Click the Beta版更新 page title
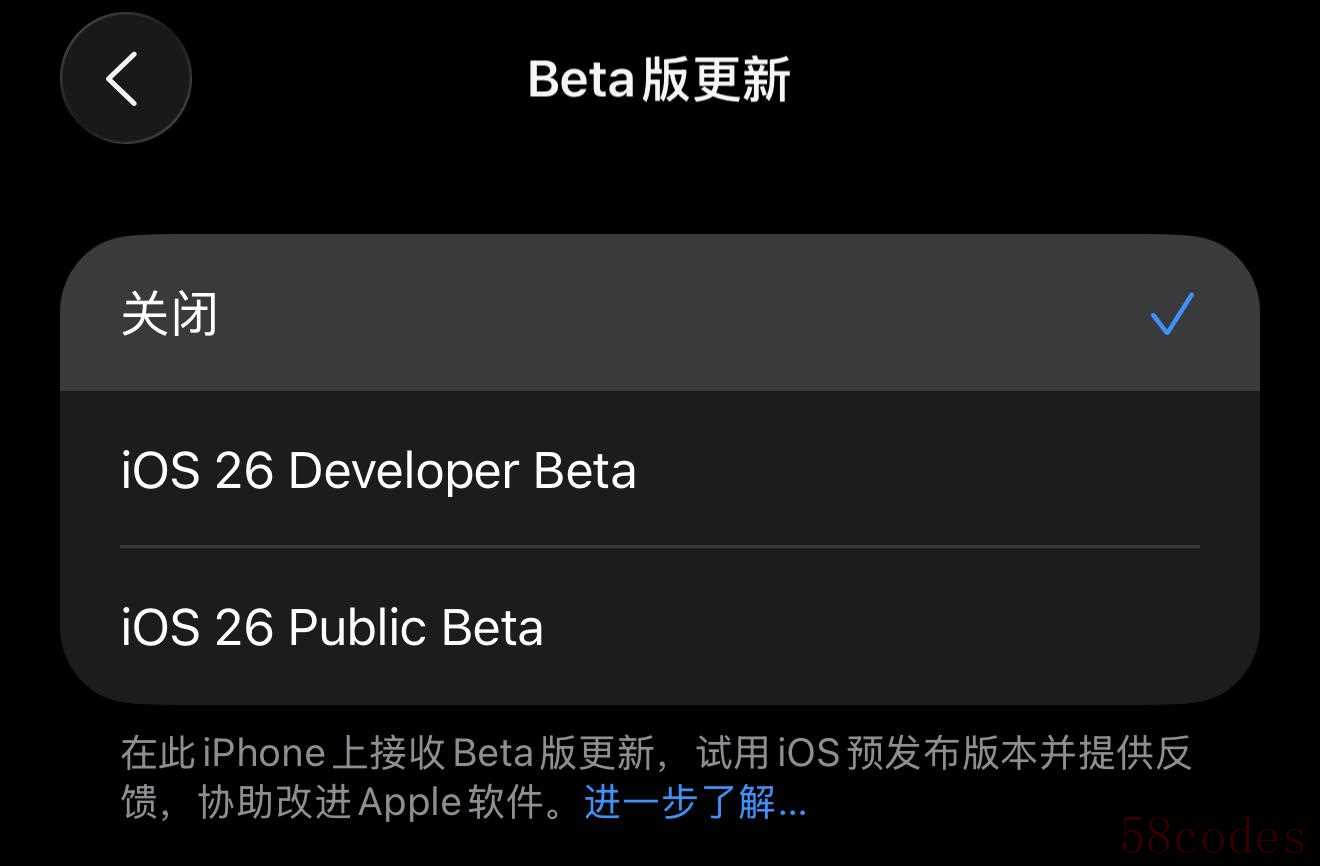 coord(659,79)
